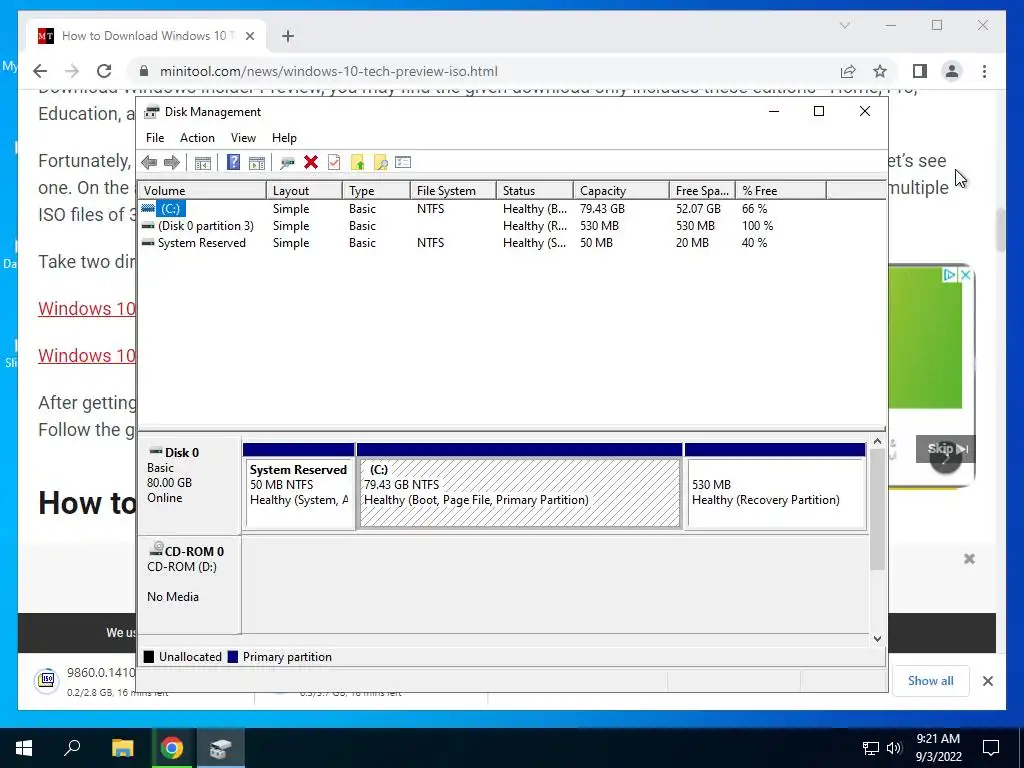This screenshot has width=1024, height=768.
Task: Toggle Show/Hide Console Tree toolbar icon
Action: [202, 163]
